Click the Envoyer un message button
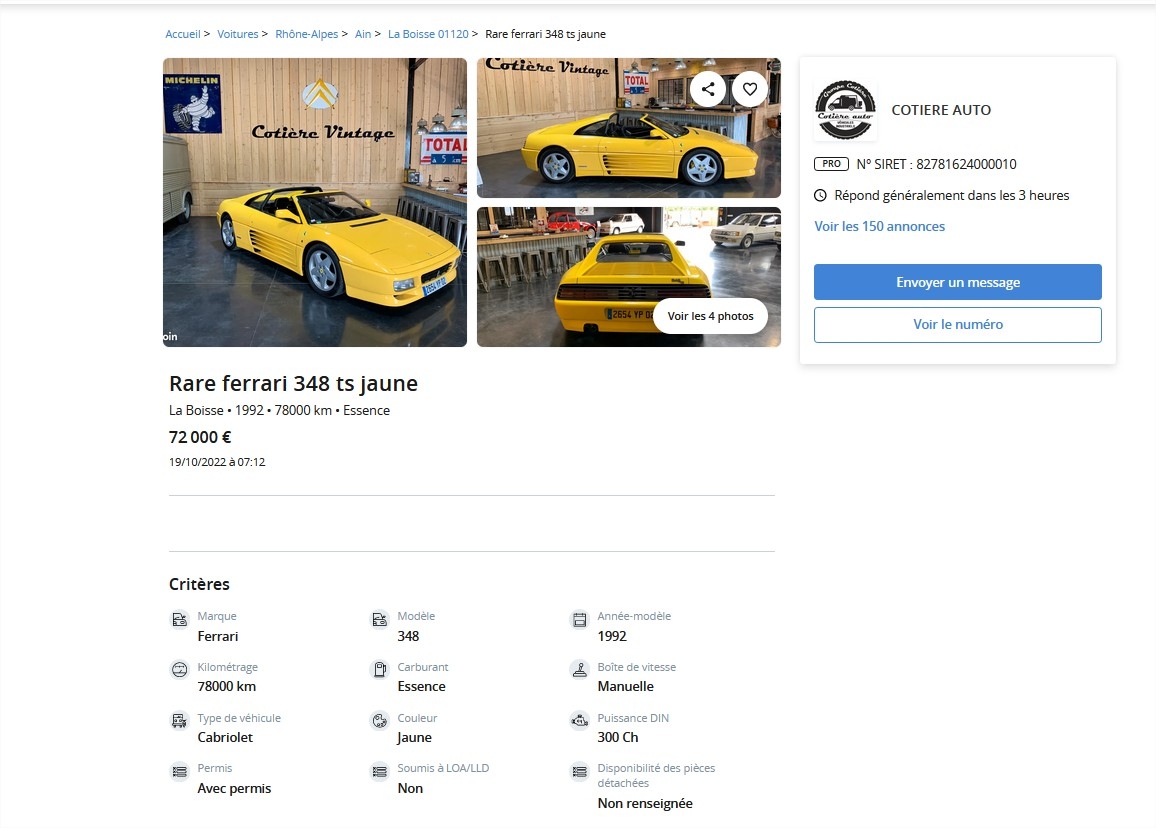 958,282
